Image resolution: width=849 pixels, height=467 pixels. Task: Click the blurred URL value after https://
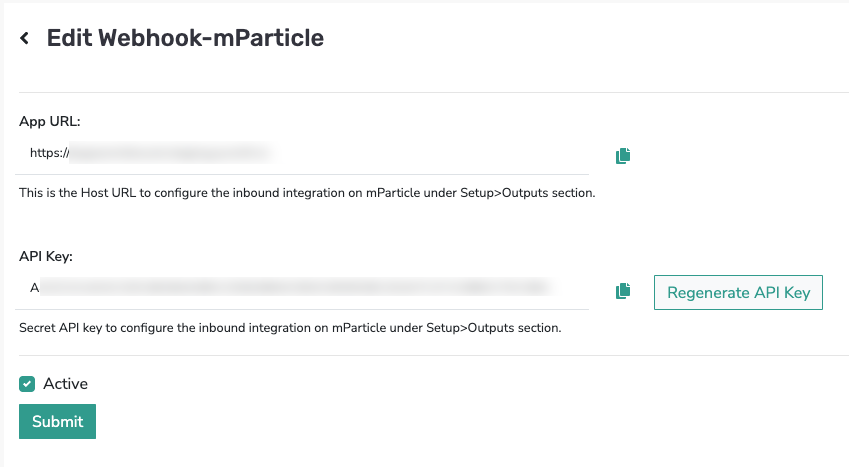(x=171, y=153)
